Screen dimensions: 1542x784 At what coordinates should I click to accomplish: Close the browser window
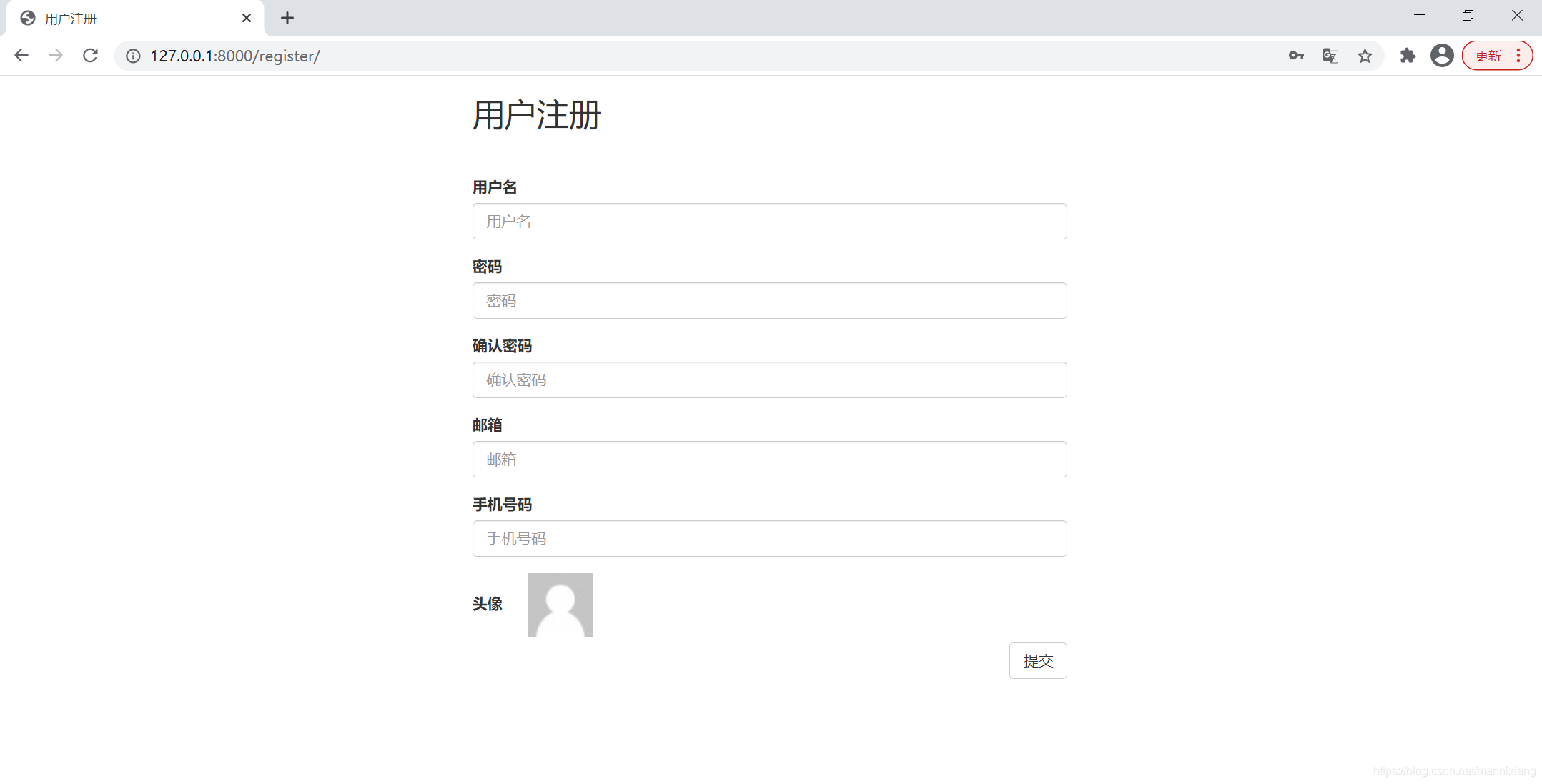pos(1516,15)
